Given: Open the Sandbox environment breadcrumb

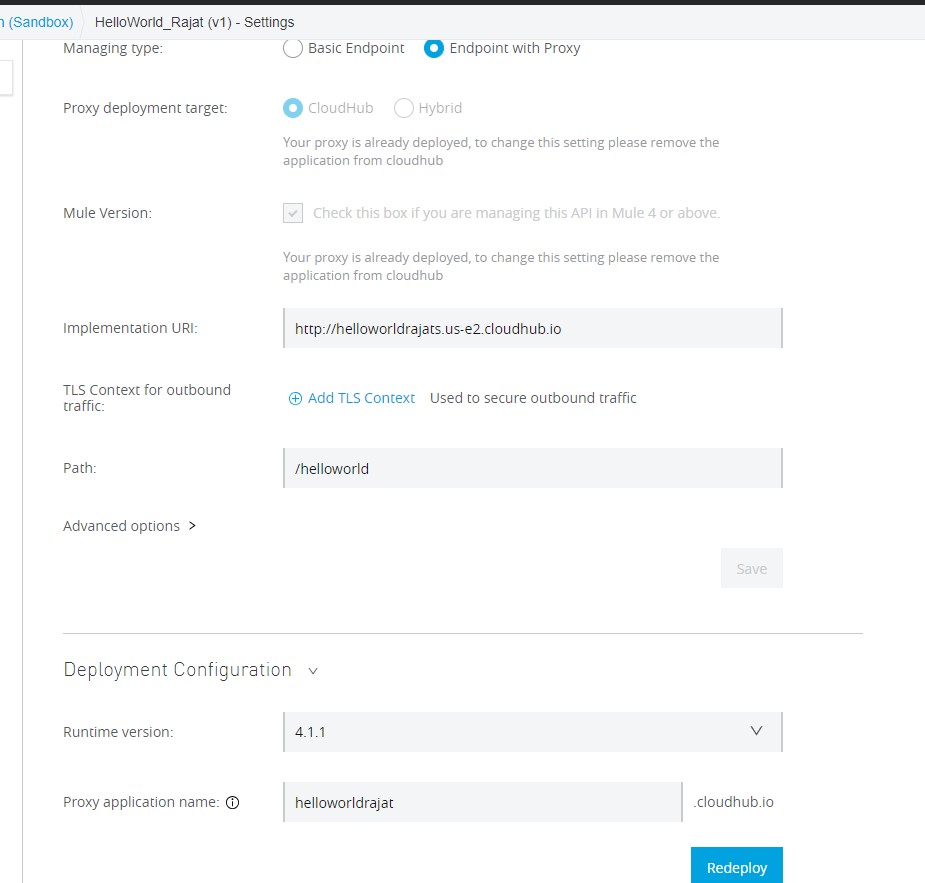Looking at the screenshot, I should pos(38,21).
